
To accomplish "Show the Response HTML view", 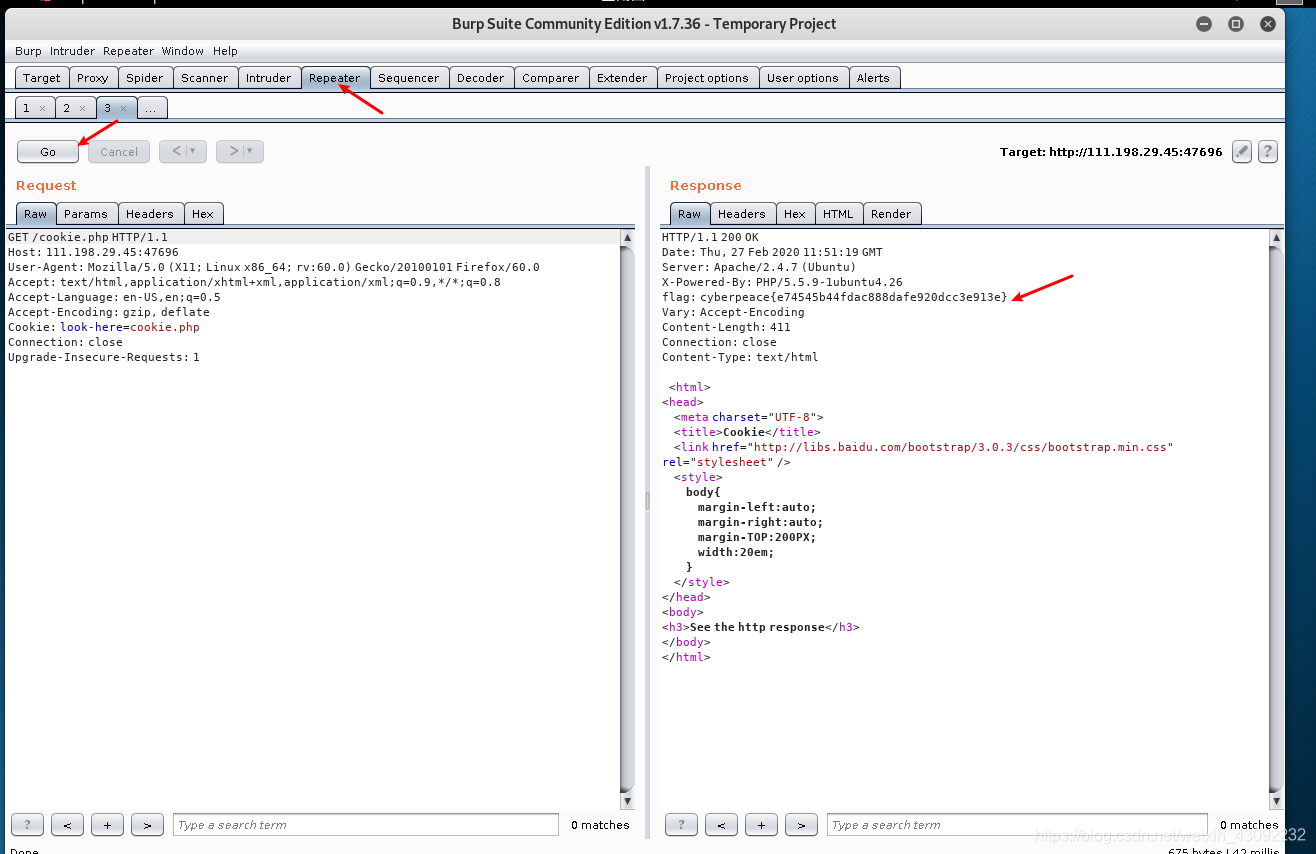I will [x=838, y=214].
